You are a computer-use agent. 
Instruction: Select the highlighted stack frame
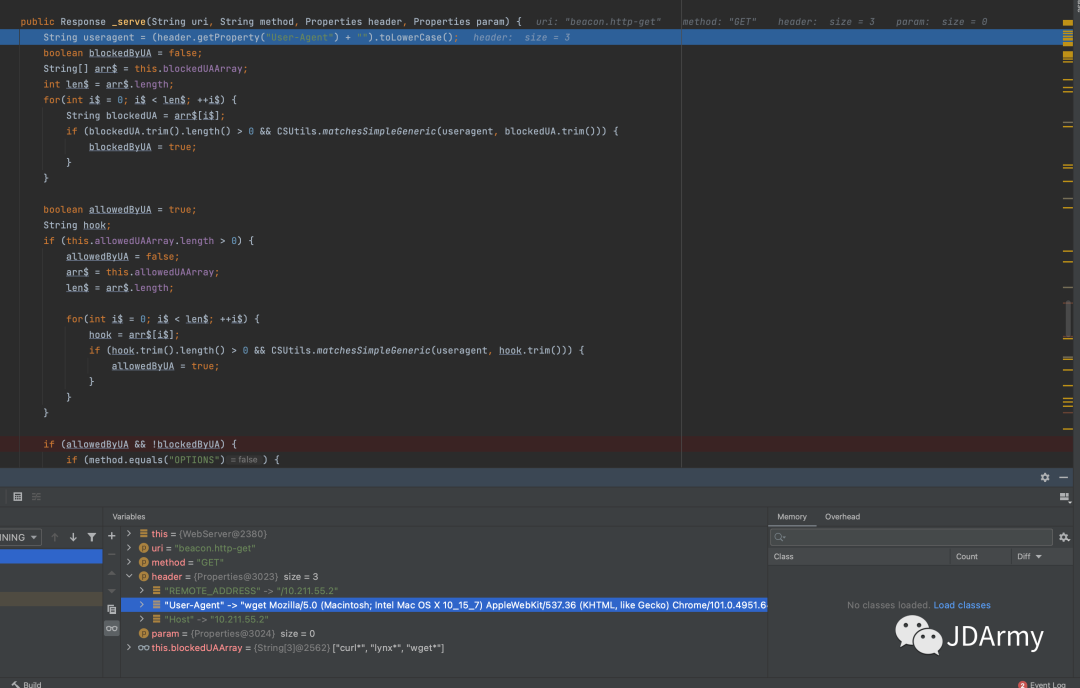[51, 556]
